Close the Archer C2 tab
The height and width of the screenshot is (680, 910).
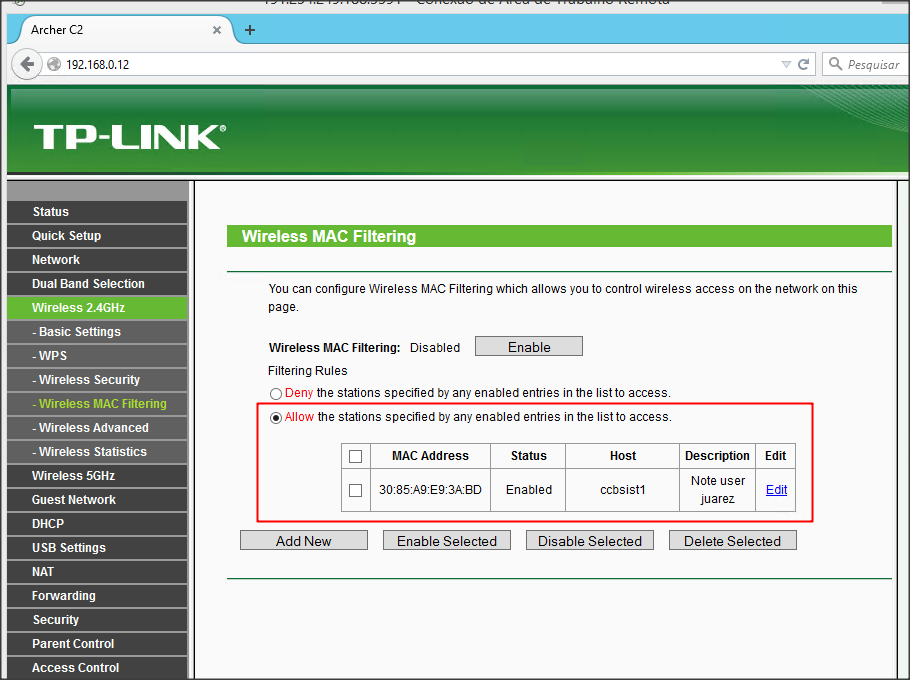(x=216, y=30)
